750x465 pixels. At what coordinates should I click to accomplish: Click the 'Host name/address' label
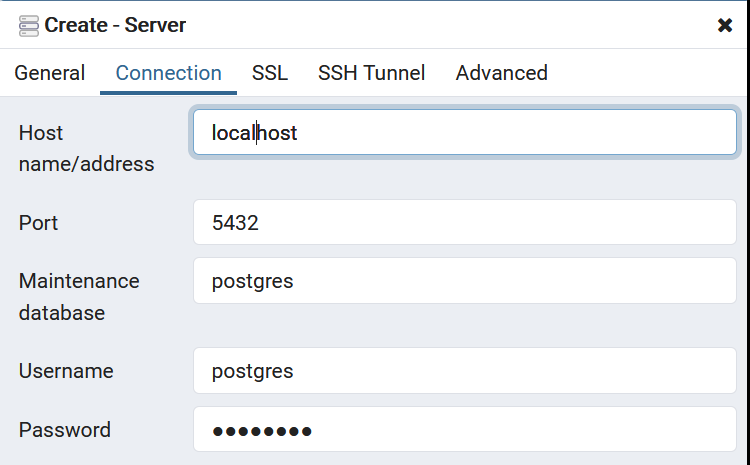[x=87, y=148]
